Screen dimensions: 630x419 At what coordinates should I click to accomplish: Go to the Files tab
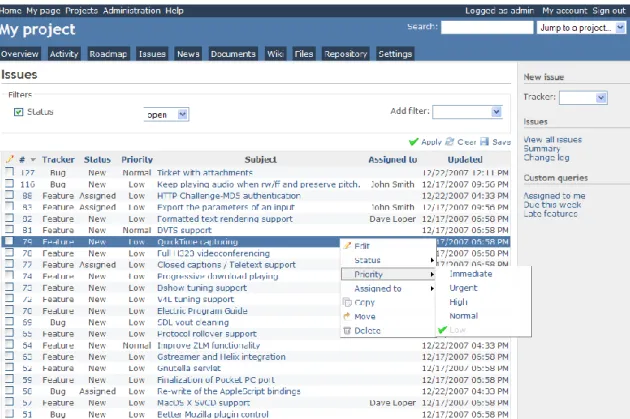coord(303,54)
